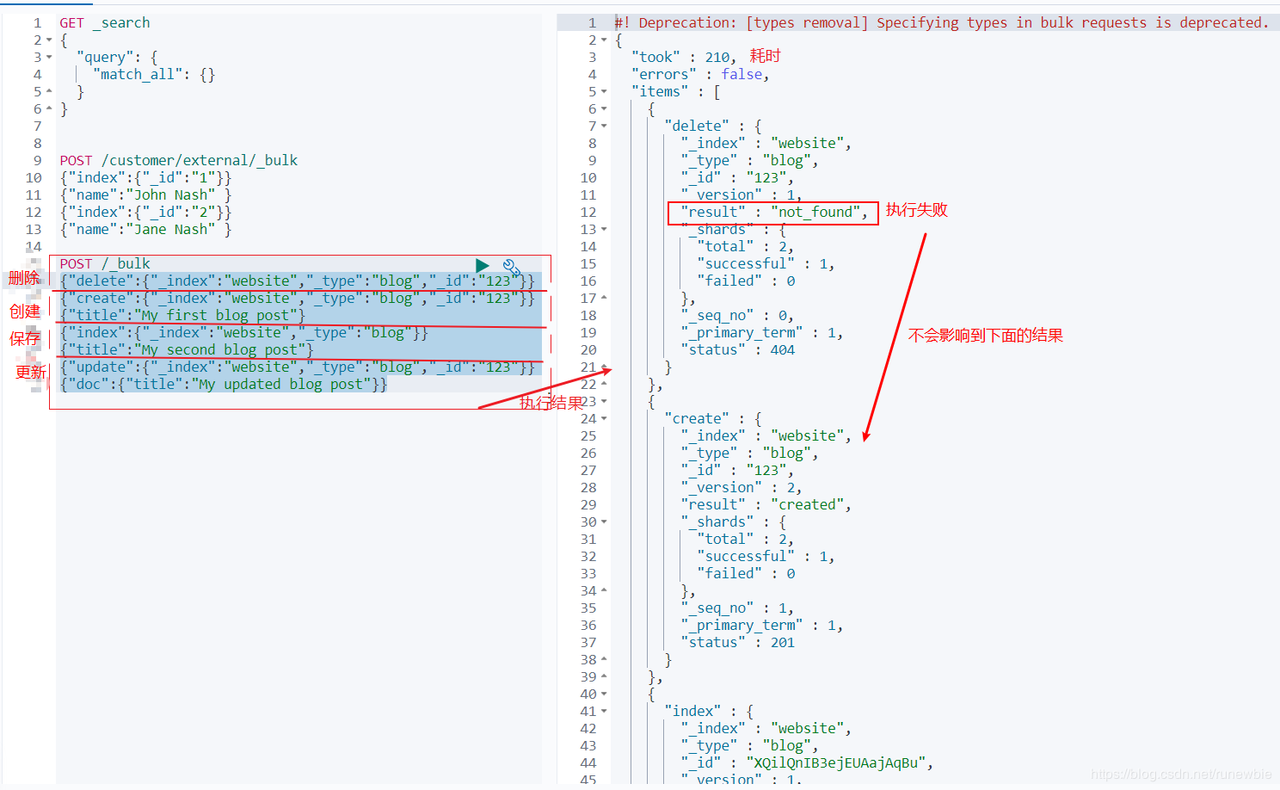Click "failed" : 0 at response line 16

point(746,281)
